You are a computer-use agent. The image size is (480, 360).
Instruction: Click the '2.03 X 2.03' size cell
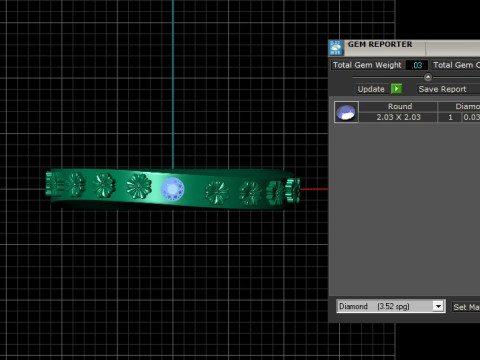[x=398, y=117]
